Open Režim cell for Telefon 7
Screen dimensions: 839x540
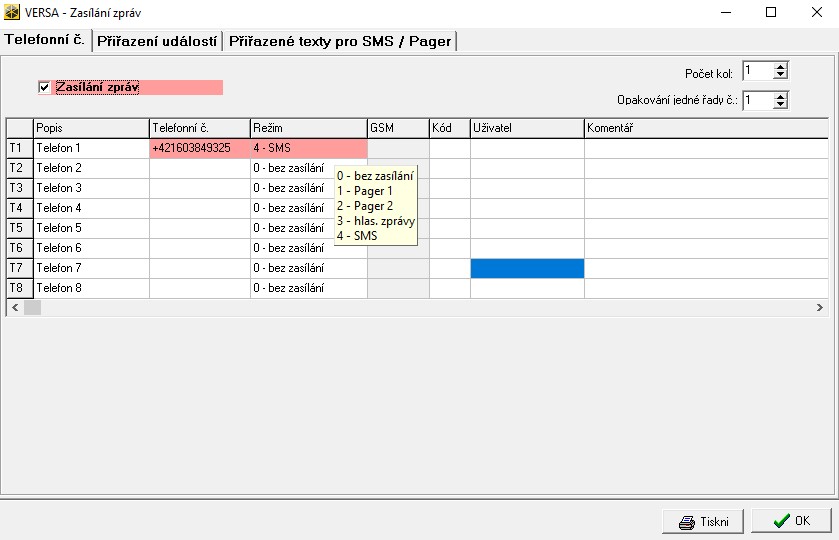click(x=308, y=268)
